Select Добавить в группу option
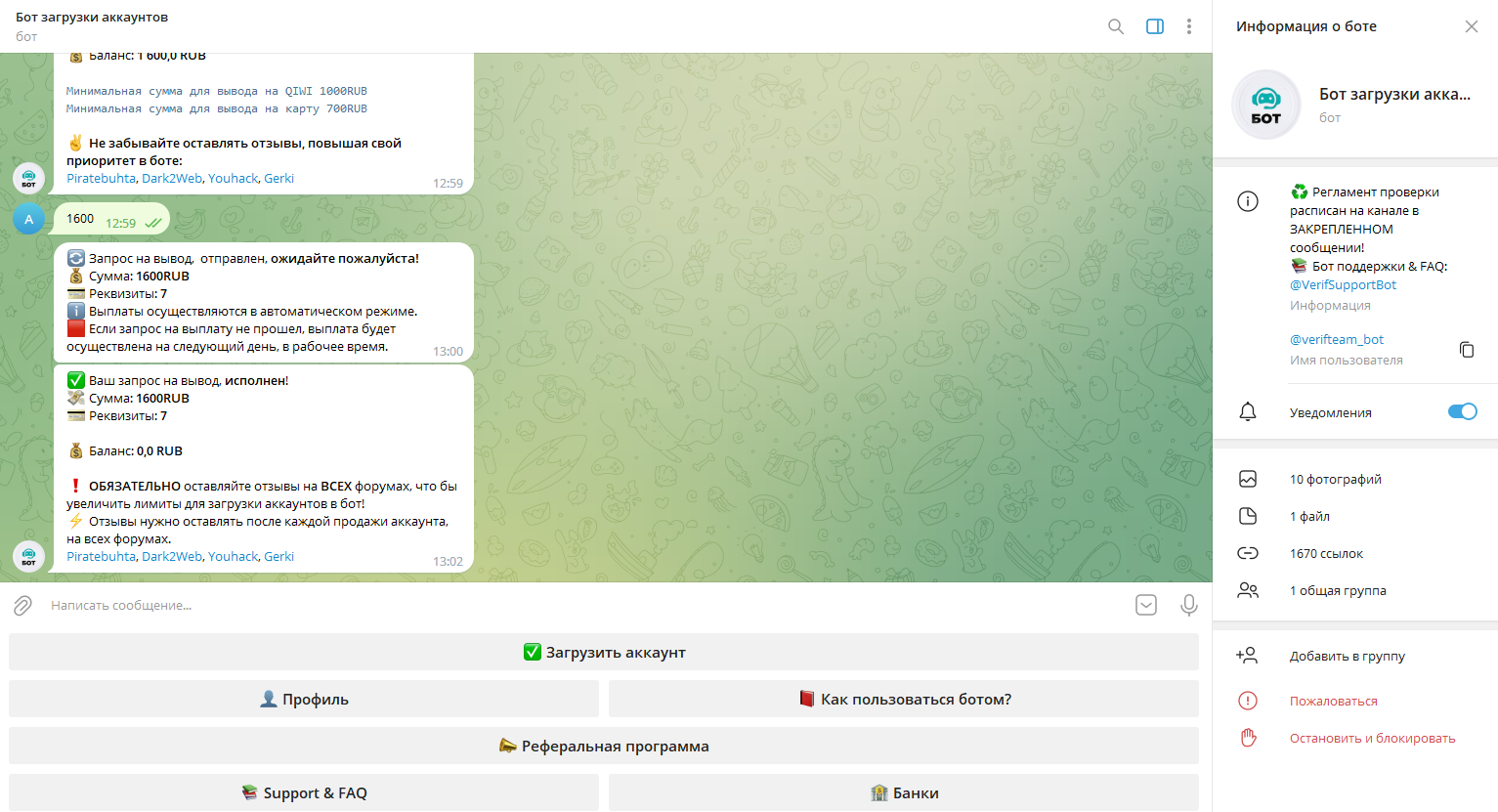This screenshot has width=1498, height=812. (1347, 656)
